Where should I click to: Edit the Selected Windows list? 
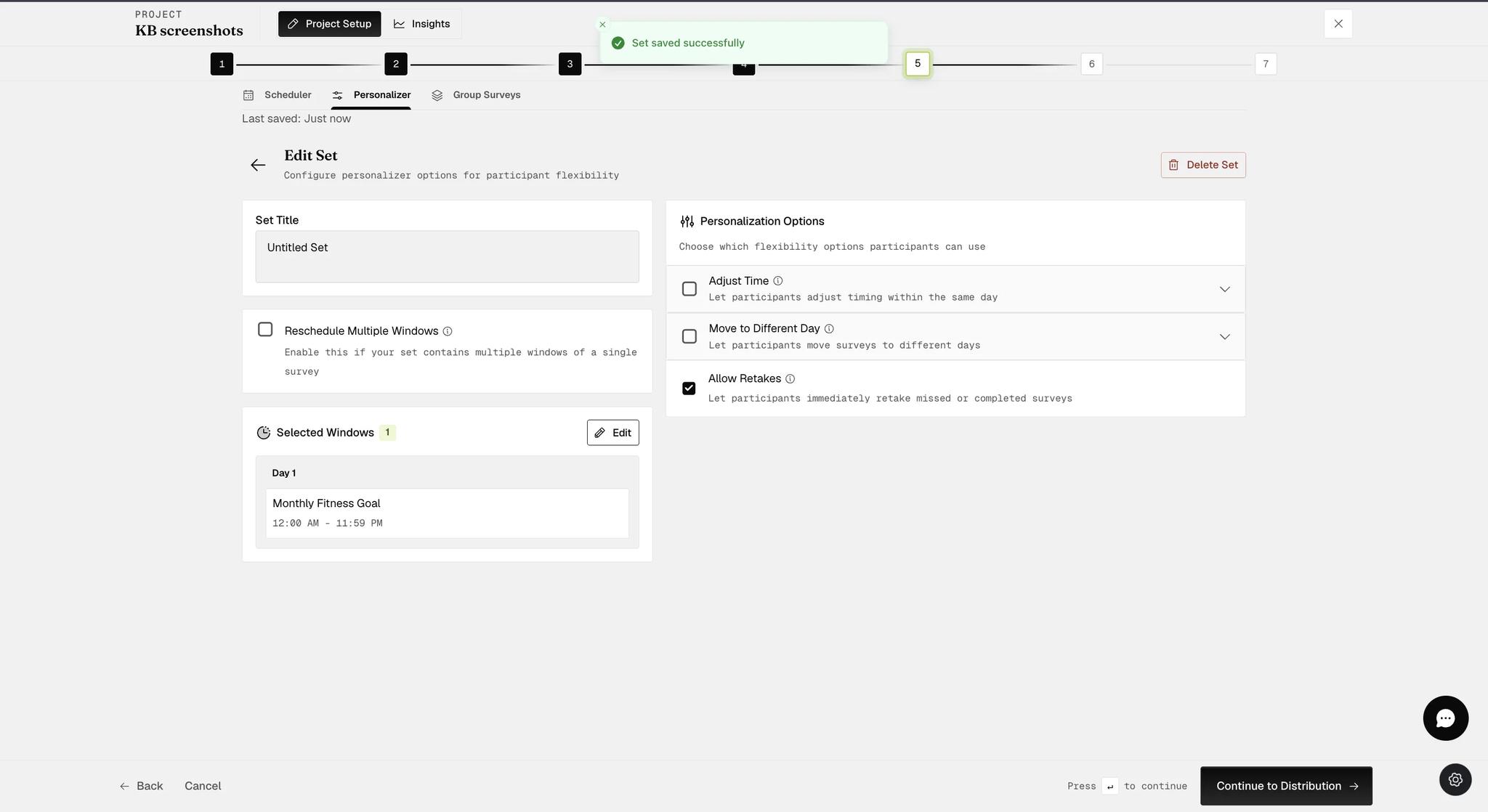[x=613, y=433]
